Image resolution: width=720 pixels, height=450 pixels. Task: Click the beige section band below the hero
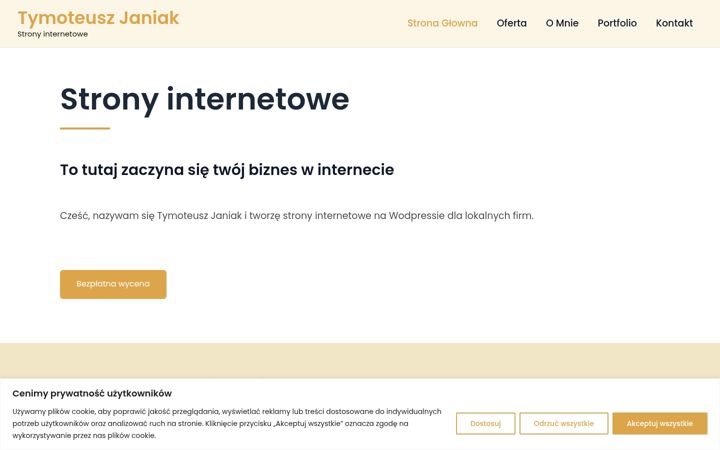point(360,360)
